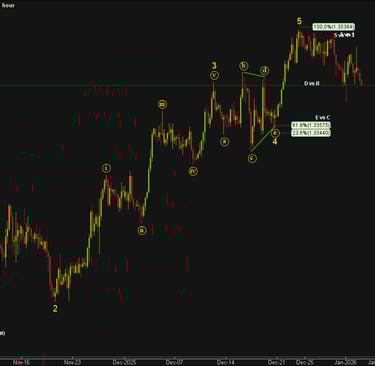Select the yellow wave 4 label

coord(275,142)
